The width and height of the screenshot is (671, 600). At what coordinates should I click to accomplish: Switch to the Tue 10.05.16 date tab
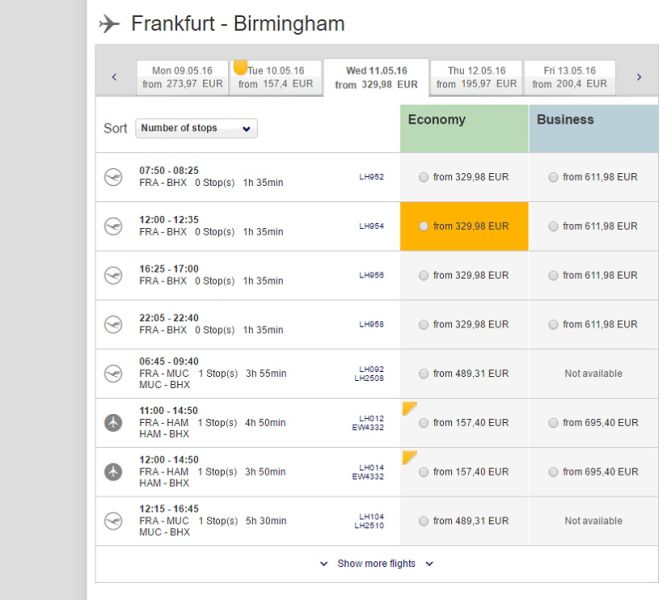coord(276,77)
